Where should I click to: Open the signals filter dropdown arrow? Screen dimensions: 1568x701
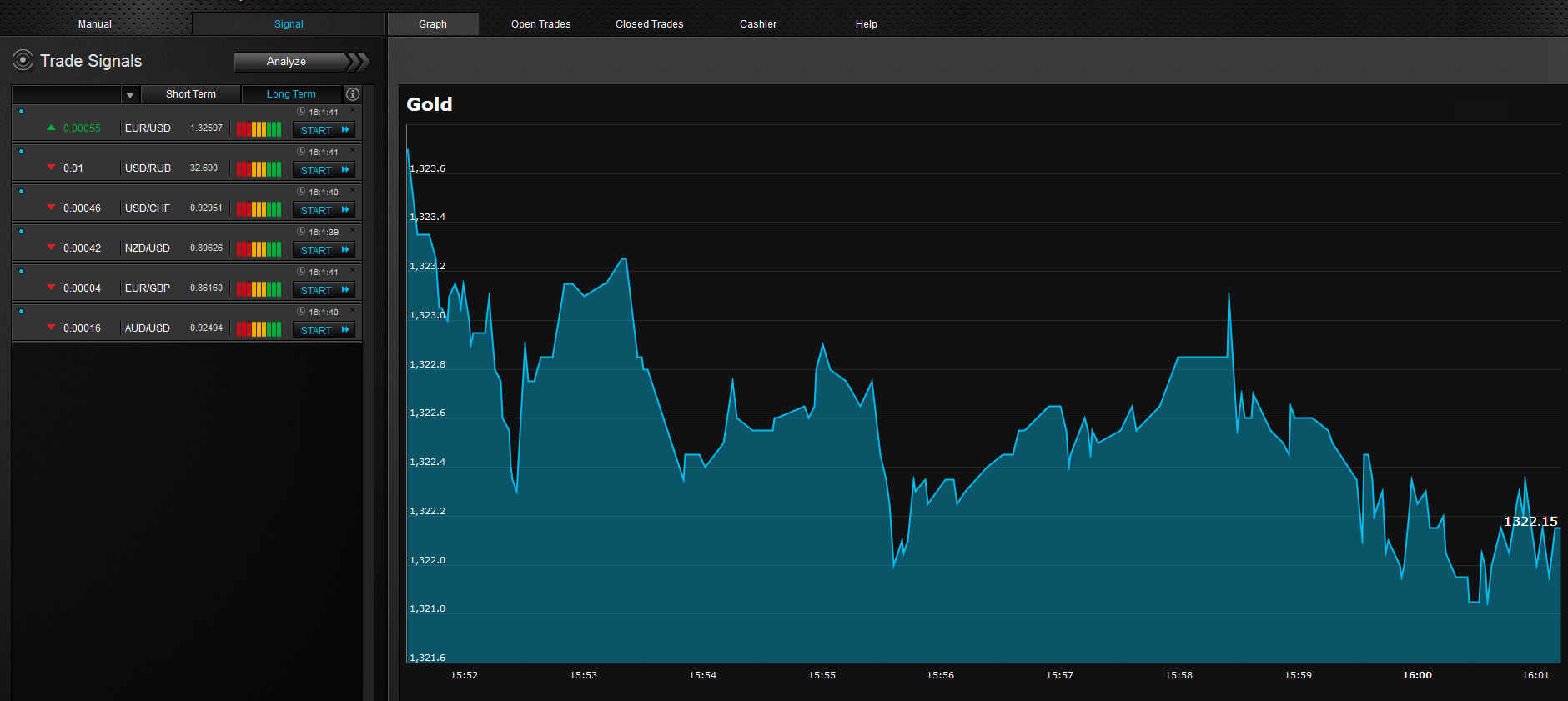(x=130, y=95)
